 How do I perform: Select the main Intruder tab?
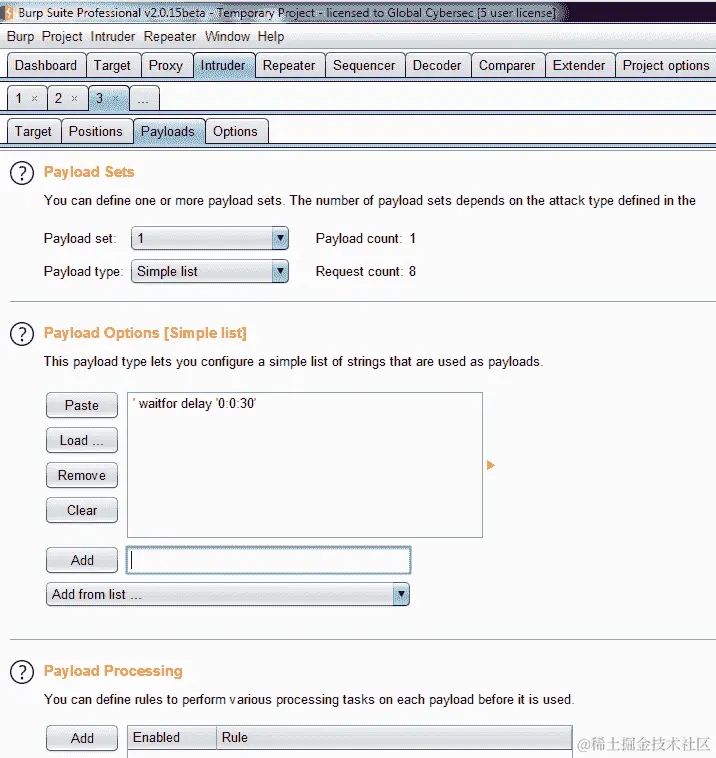[223, 65]
